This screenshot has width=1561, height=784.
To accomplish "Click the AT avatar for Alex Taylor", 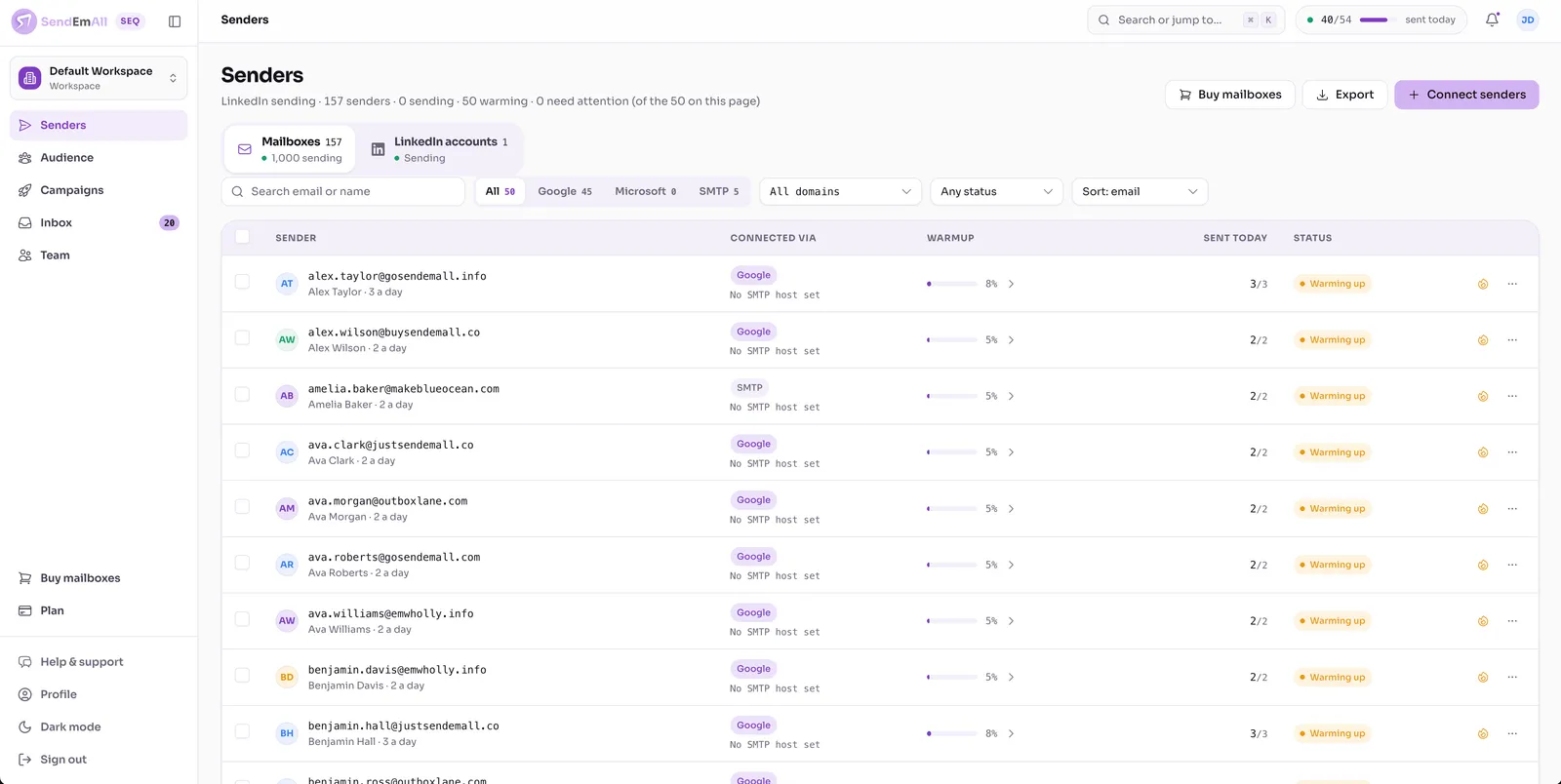I will pyautogui.click(x=287, y=284).
